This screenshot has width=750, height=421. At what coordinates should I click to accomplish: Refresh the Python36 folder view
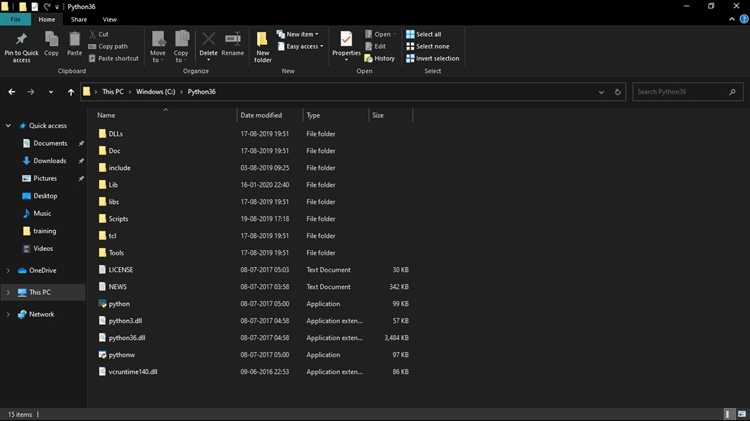click(618, 92)
